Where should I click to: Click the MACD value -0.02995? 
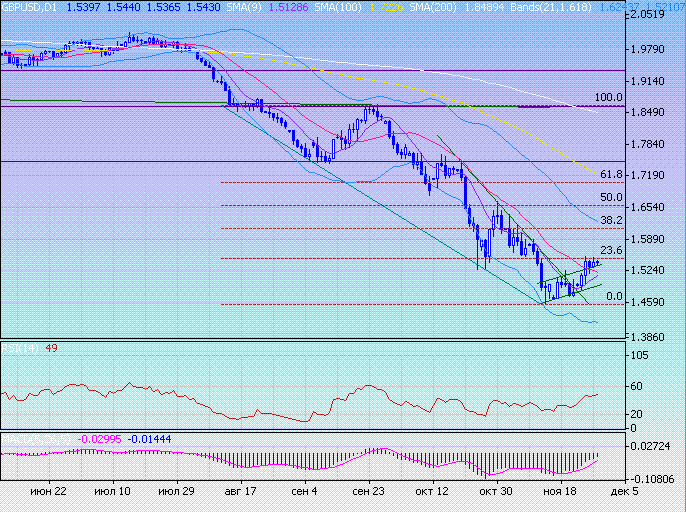tap(99, 438)
